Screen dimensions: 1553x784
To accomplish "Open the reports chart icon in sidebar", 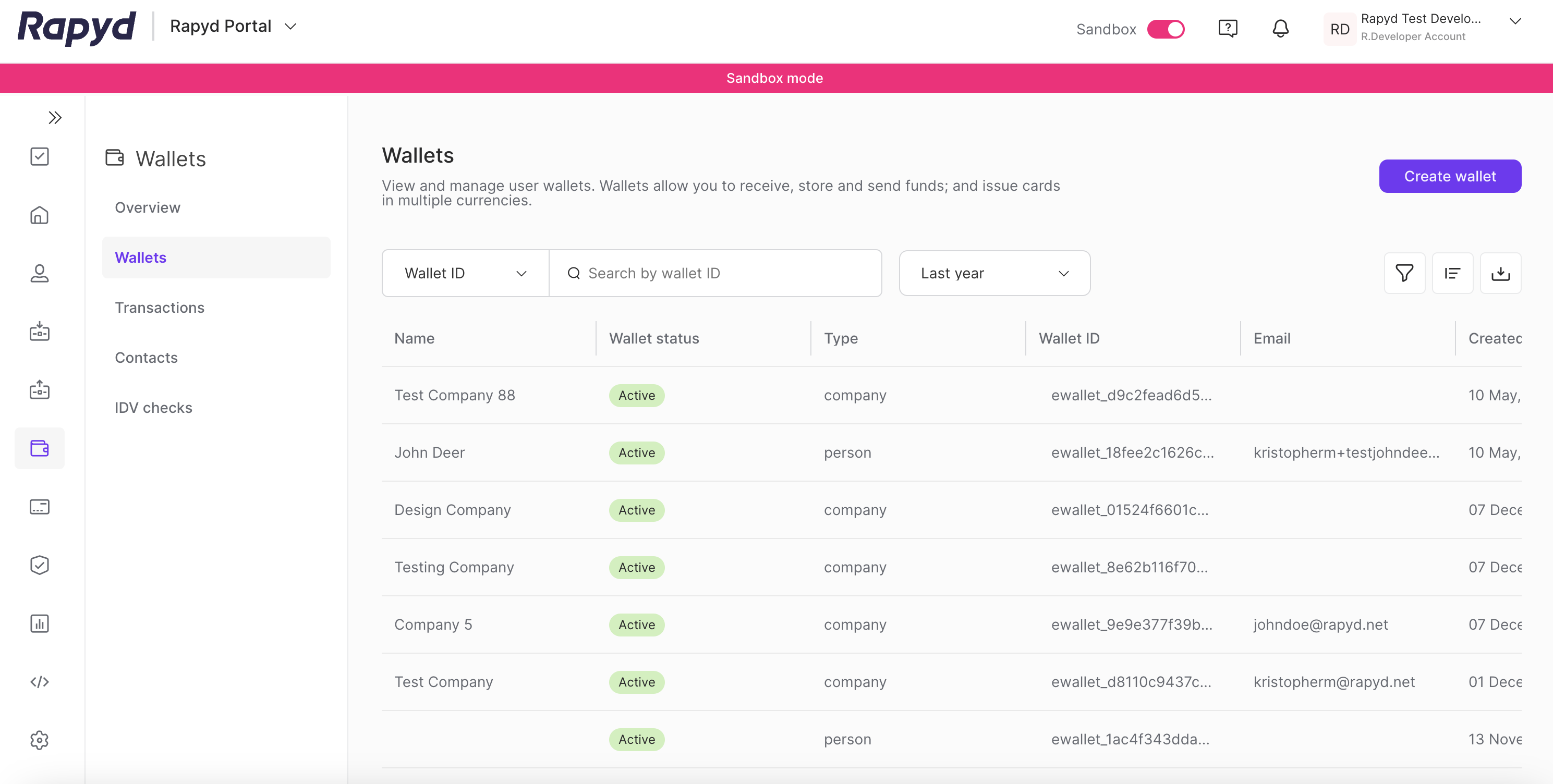I will point(39,623).
